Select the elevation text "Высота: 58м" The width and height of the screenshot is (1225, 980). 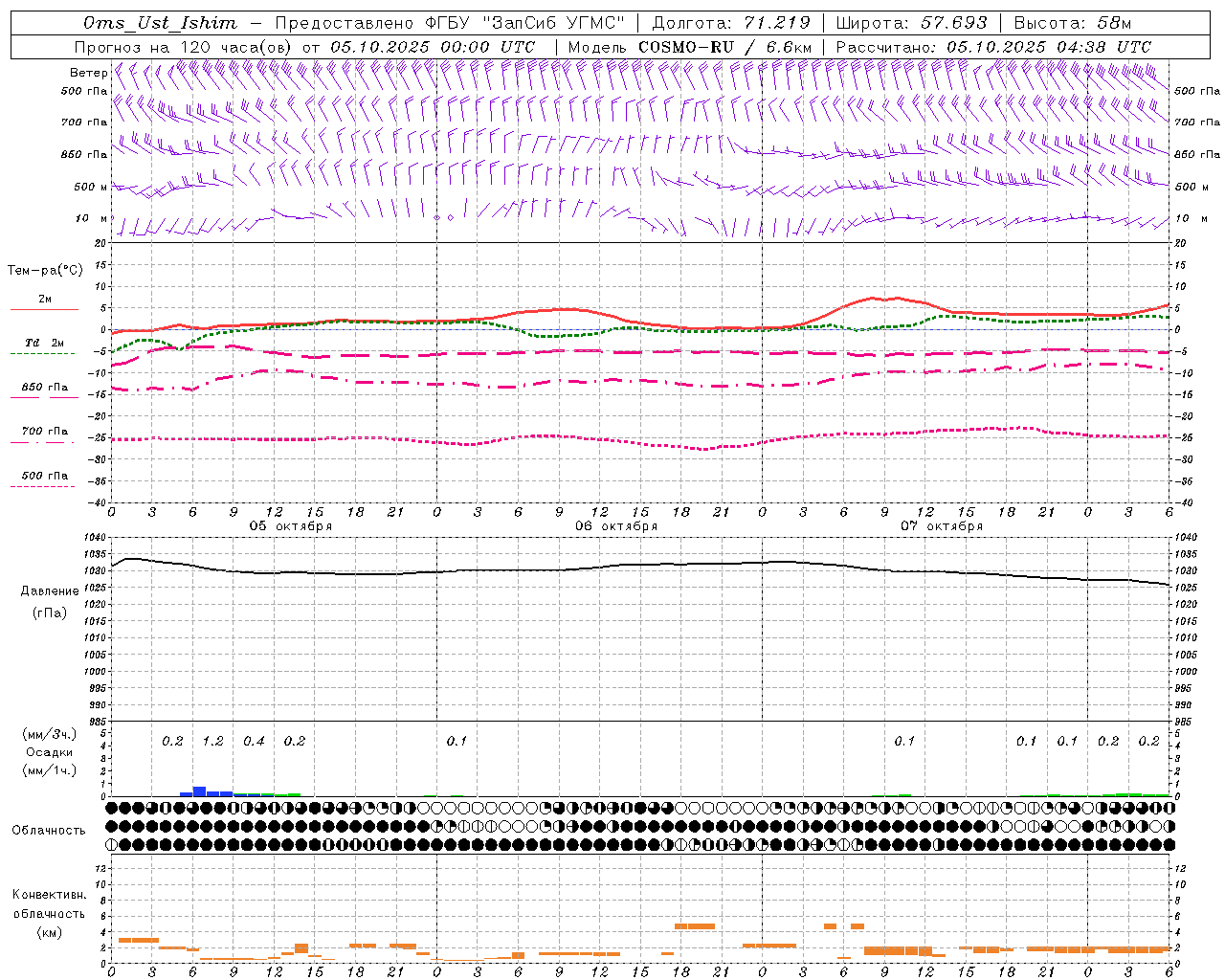click(1072, 23)
